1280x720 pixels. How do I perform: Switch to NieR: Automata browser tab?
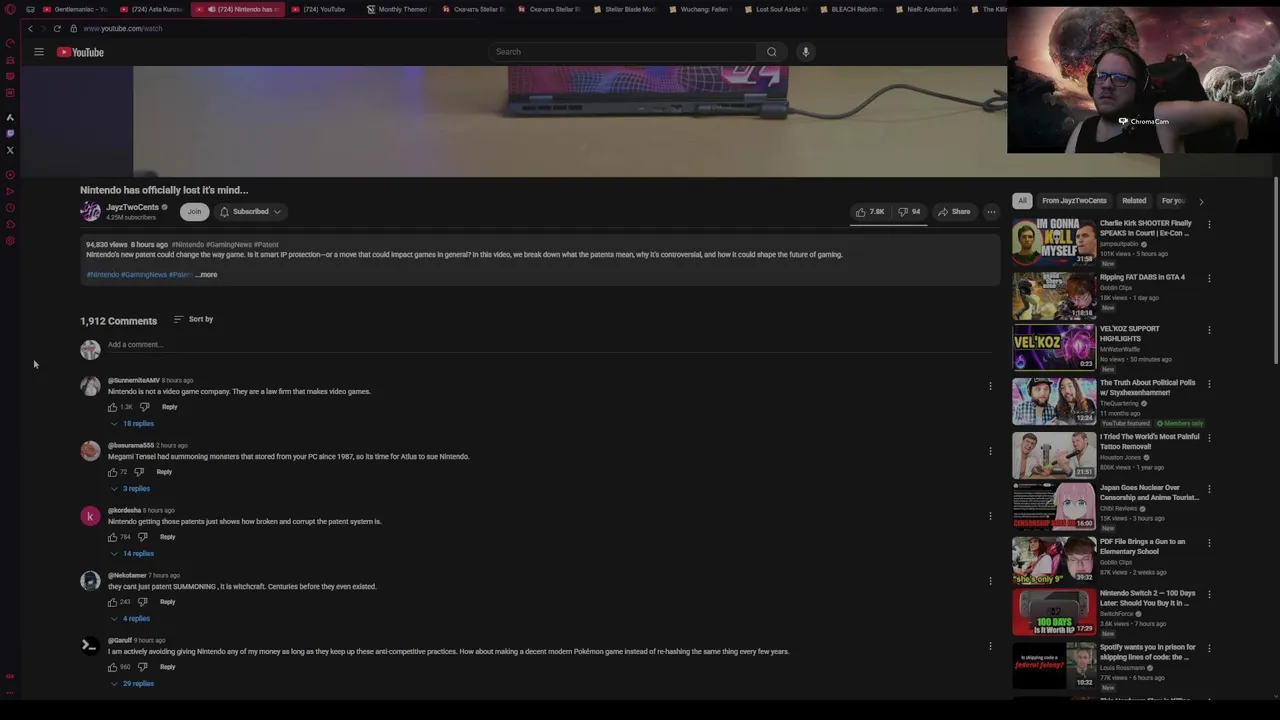coord(926,9)
